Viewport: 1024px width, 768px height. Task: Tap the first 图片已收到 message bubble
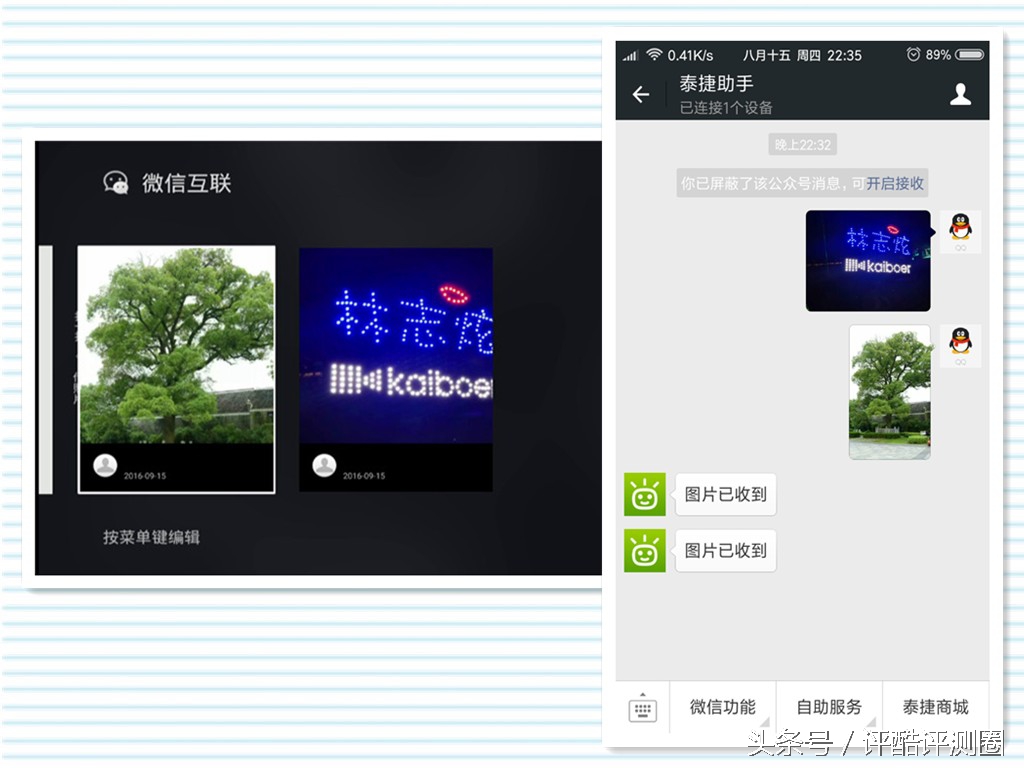(x=725, y=494)
